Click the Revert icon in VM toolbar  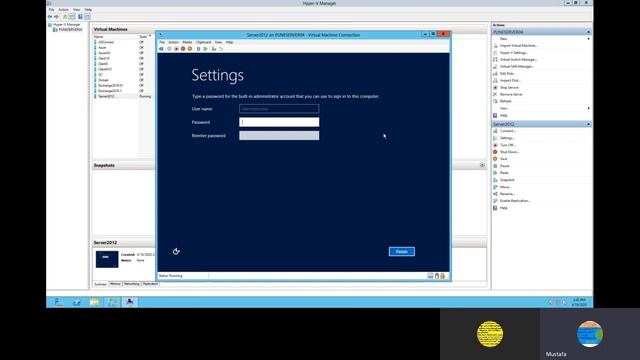point(221,49)
